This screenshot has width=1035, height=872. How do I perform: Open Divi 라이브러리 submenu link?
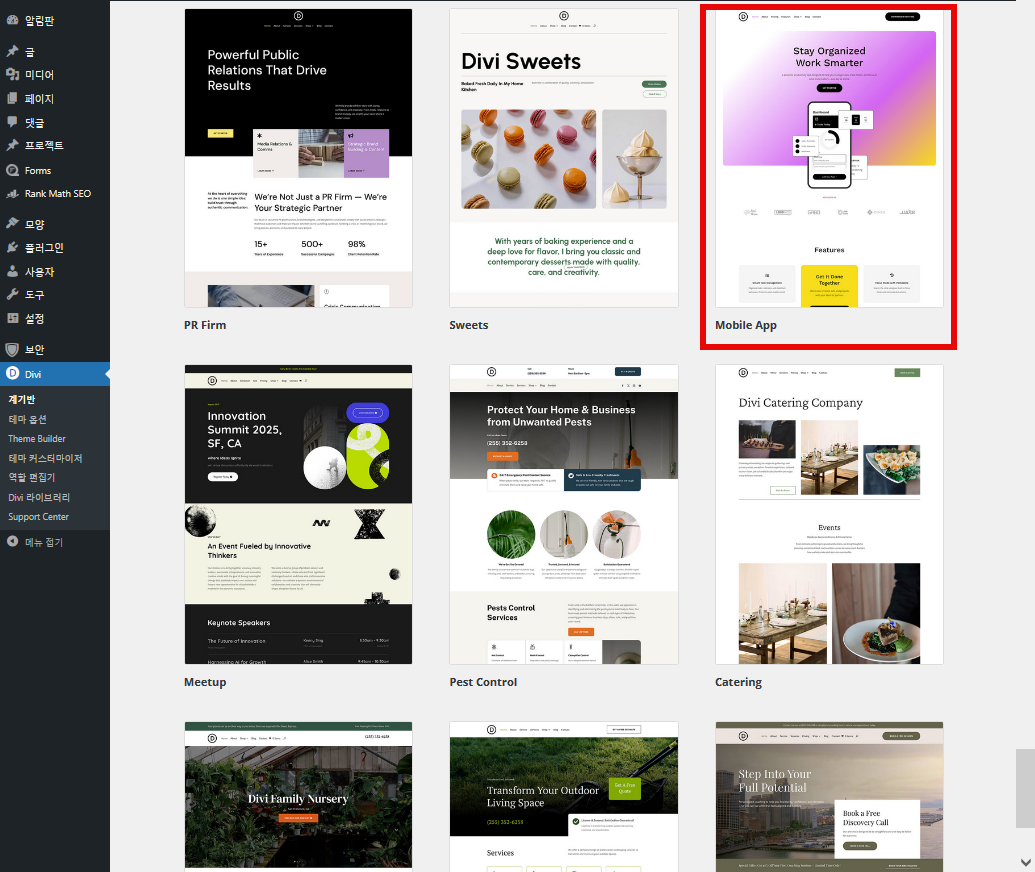39,497
